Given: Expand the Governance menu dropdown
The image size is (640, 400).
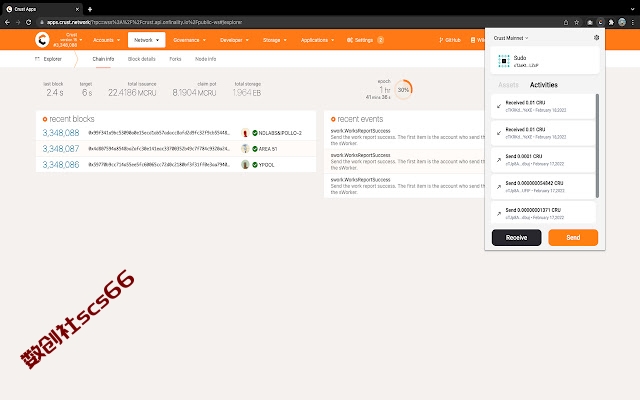Looking at the screenshot, I should click(x=189, y=40).
